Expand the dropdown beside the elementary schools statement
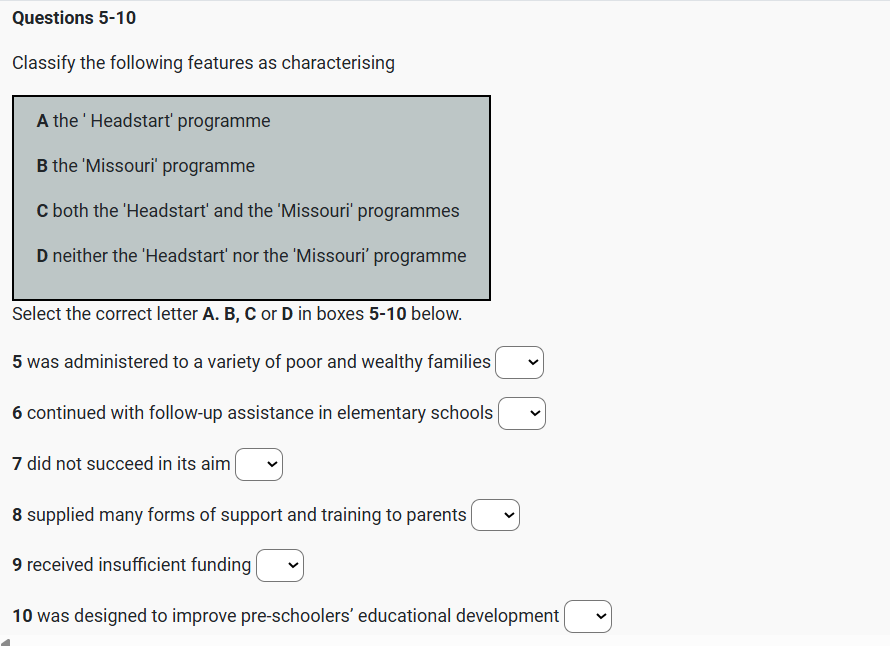Viewport: 890px width, 646px height. (x=522, y=413)
